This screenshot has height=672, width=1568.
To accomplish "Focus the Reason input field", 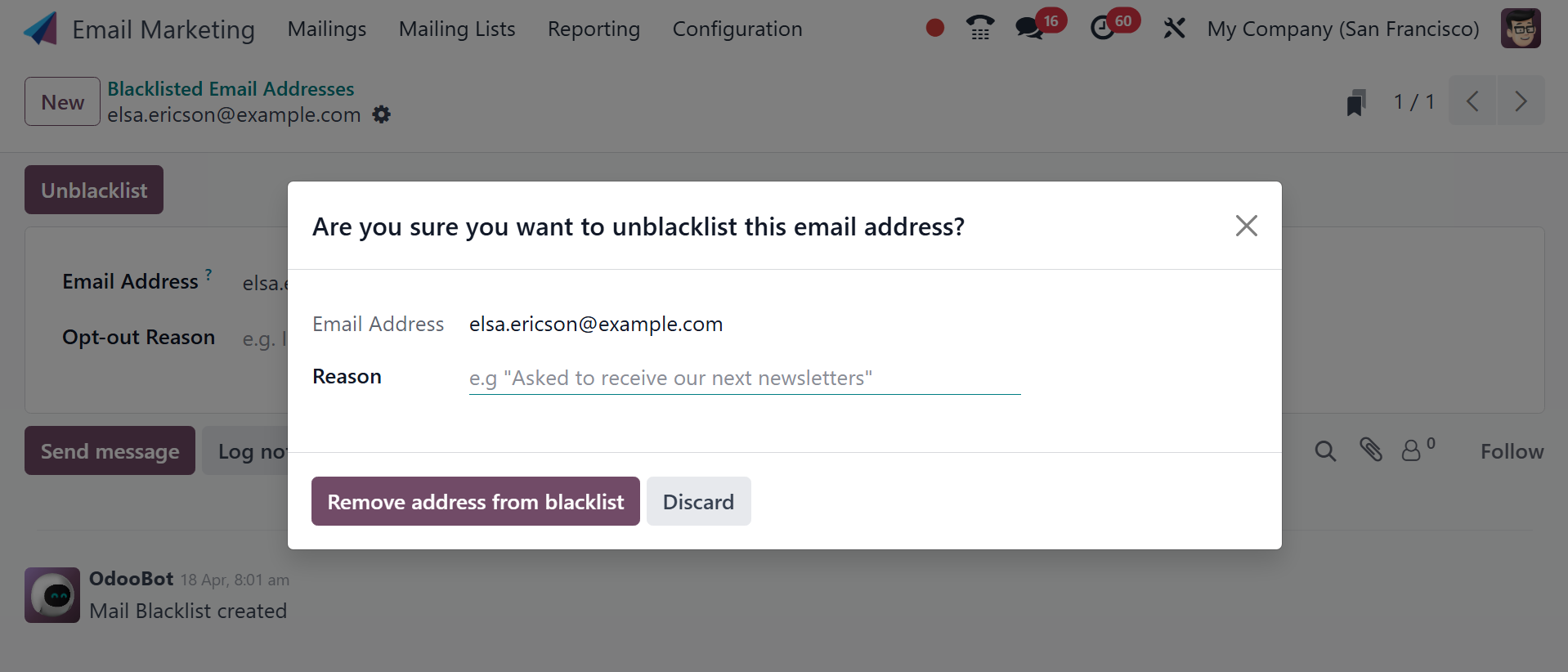I will click(x=744, y=379).
